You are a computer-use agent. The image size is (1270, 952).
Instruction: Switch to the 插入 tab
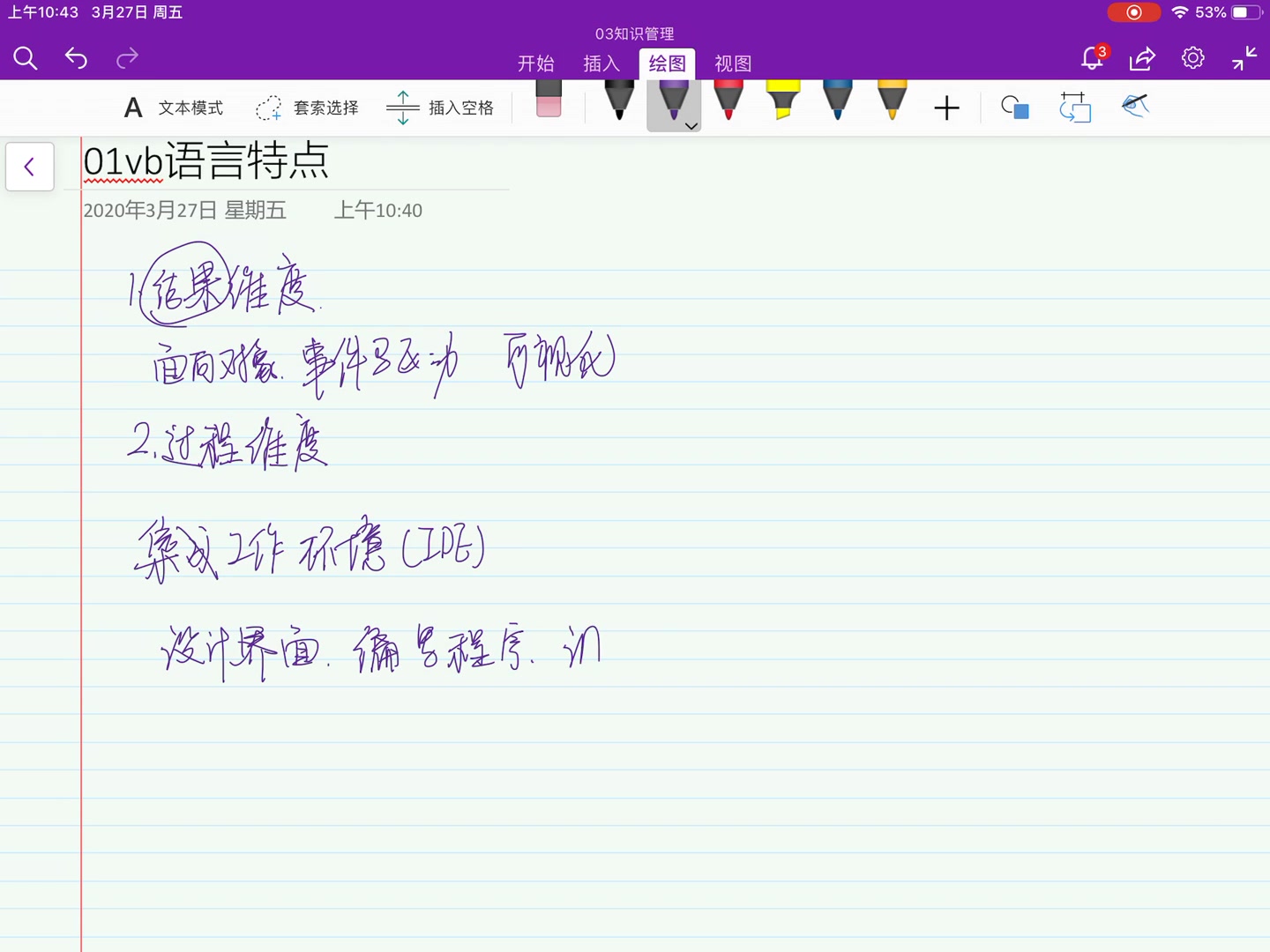601,63
